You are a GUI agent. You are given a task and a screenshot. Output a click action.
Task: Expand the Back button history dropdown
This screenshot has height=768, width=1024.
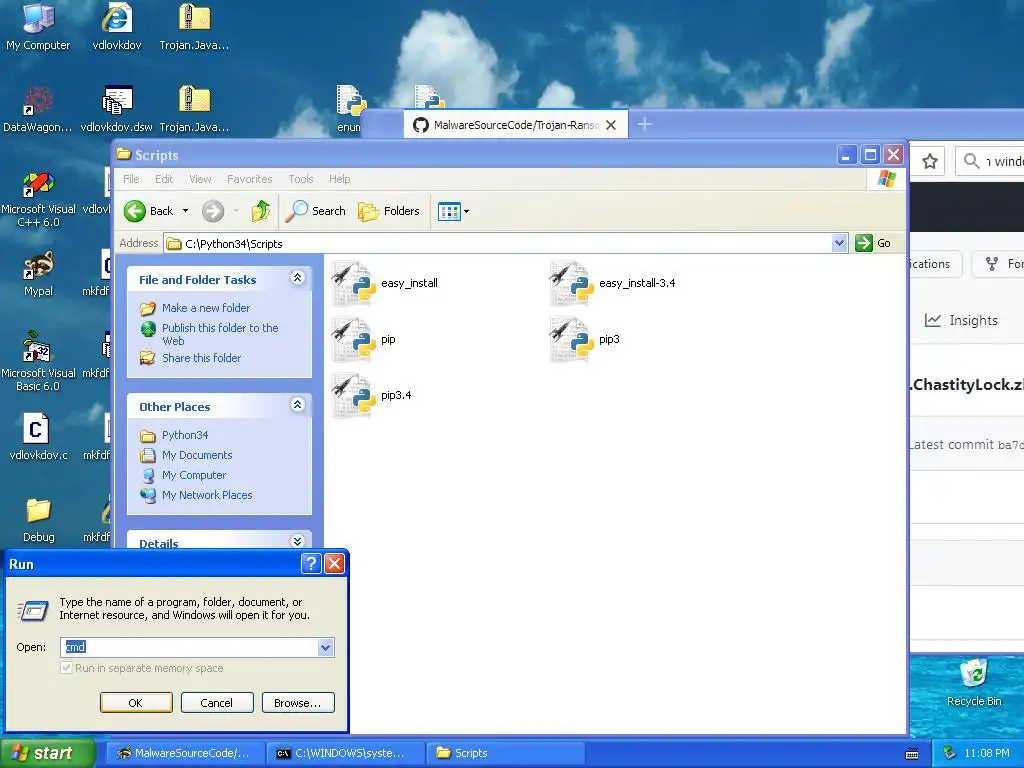click(185, 211)
